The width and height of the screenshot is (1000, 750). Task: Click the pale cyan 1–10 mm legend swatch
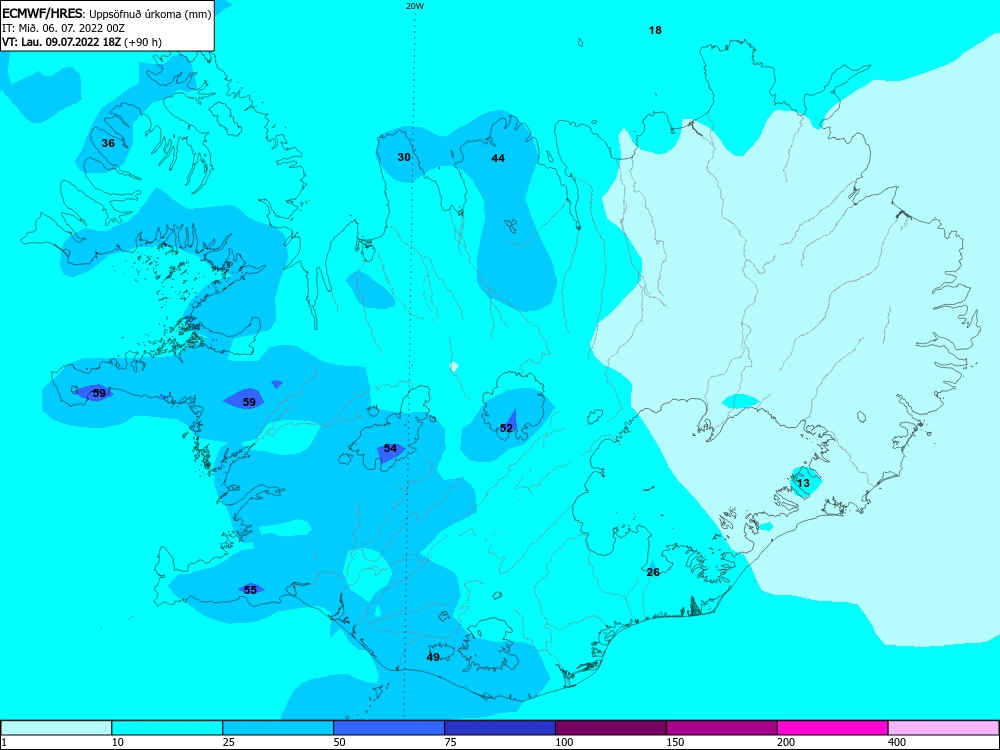point(56,728)
